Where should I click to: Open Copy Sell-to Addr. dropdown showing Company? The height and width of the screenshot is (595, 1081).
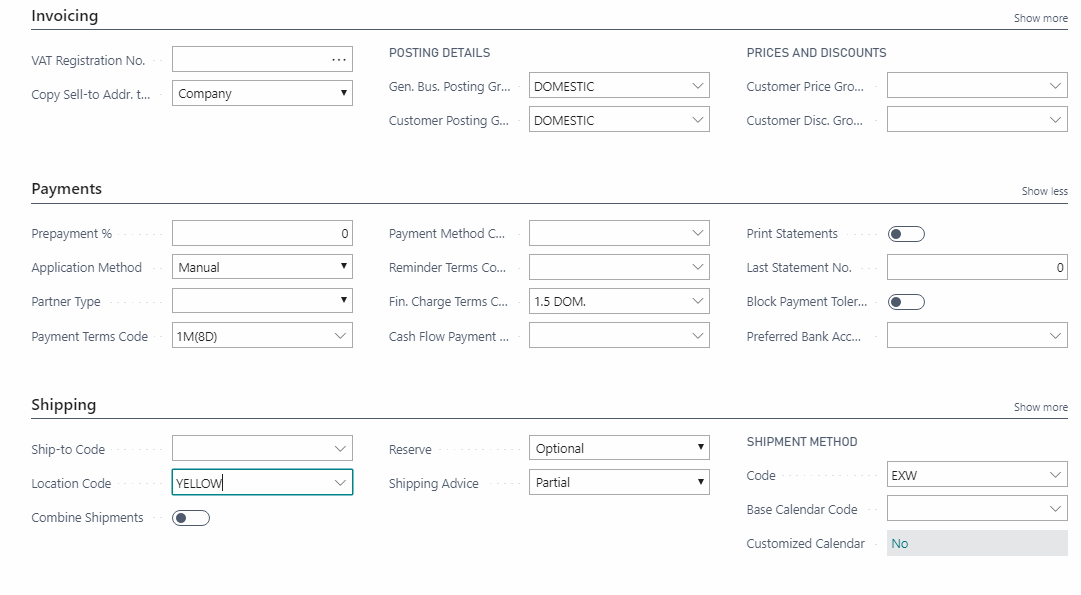(262, 93)
